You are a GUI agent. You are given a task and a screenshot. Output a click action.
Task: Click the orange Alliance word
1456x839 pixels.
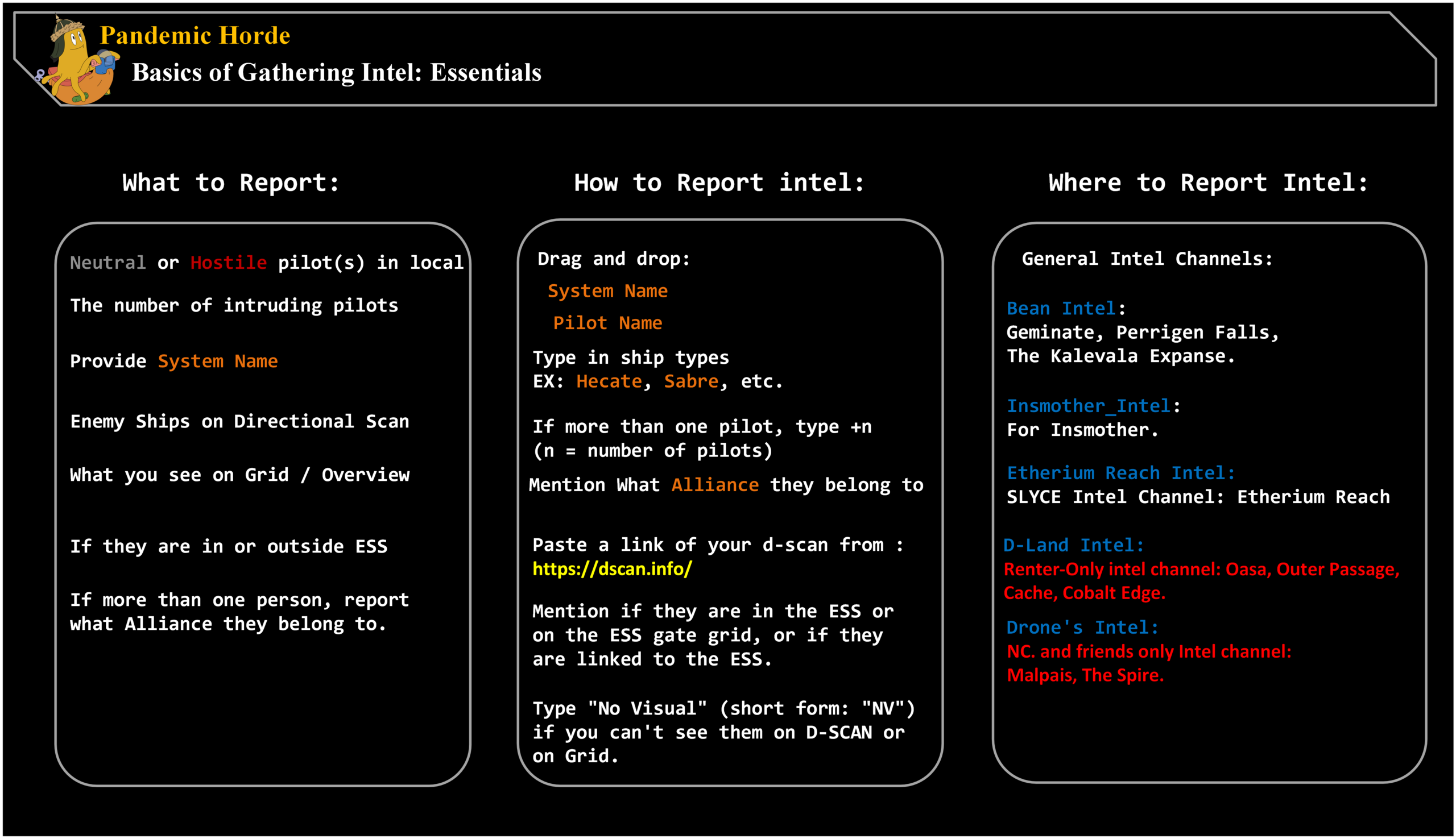point(715,485)
